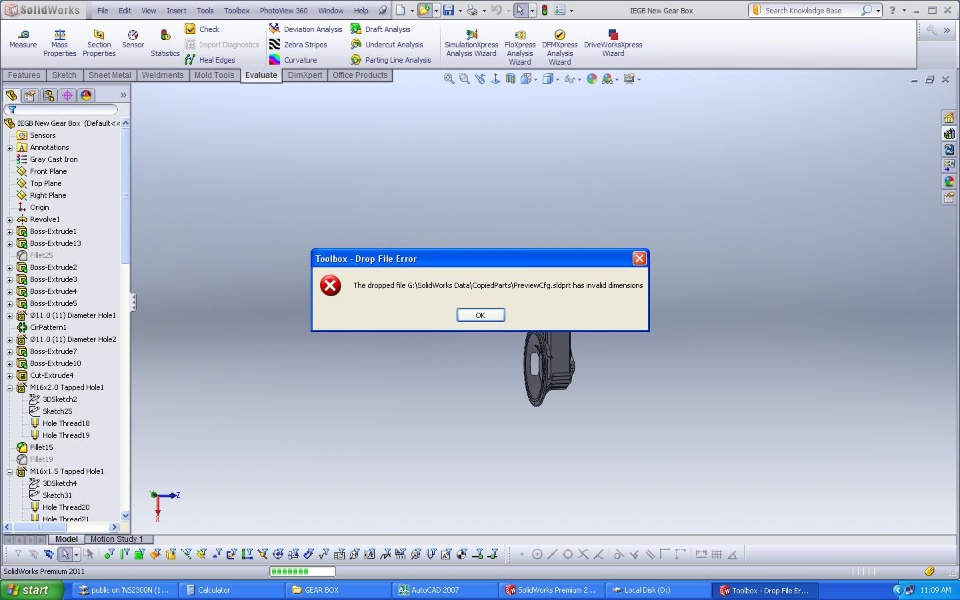Open Mass Properties

point(59,43)
